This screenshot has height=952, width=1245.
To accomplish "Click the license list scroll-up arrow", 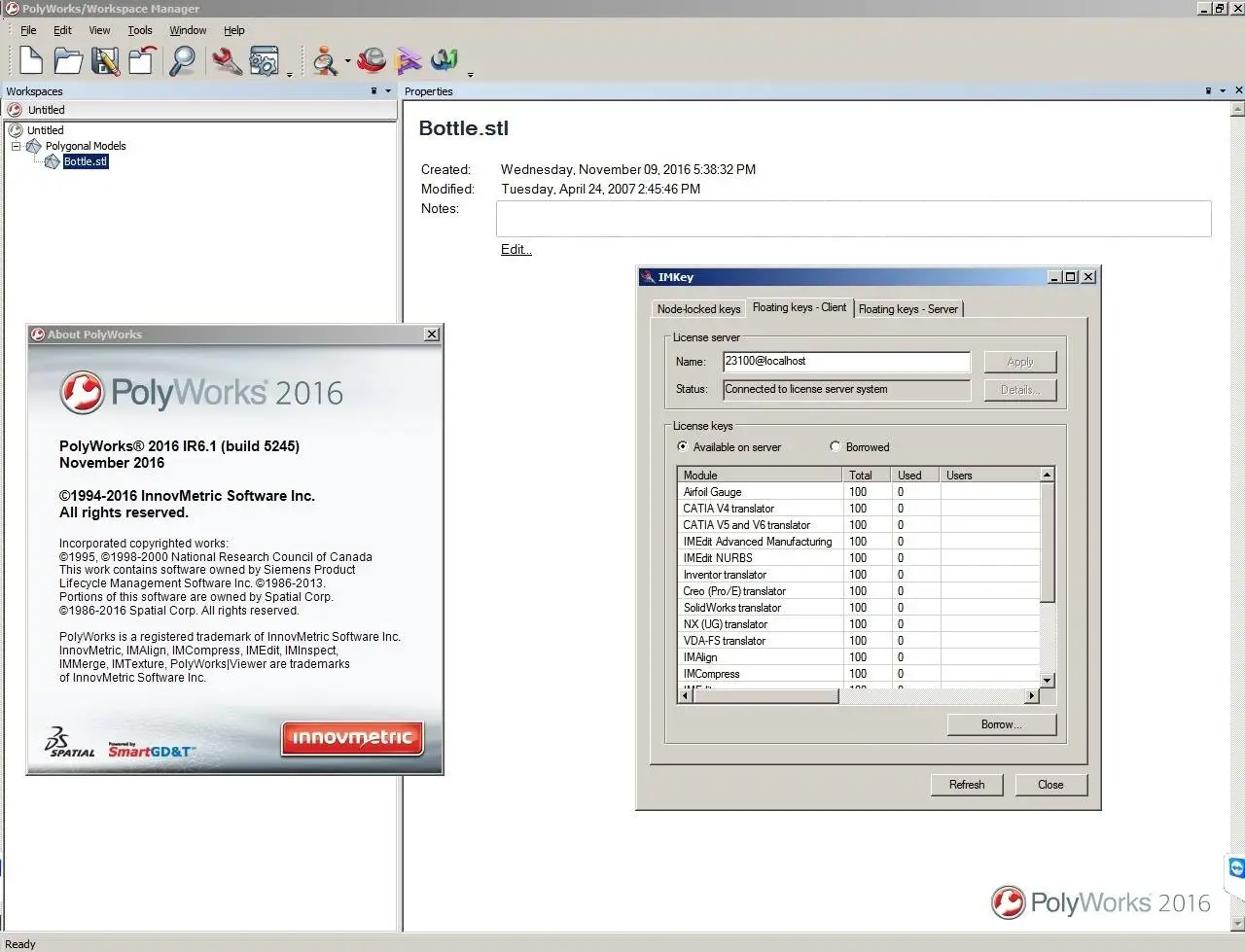I will tap(1048, 475).
